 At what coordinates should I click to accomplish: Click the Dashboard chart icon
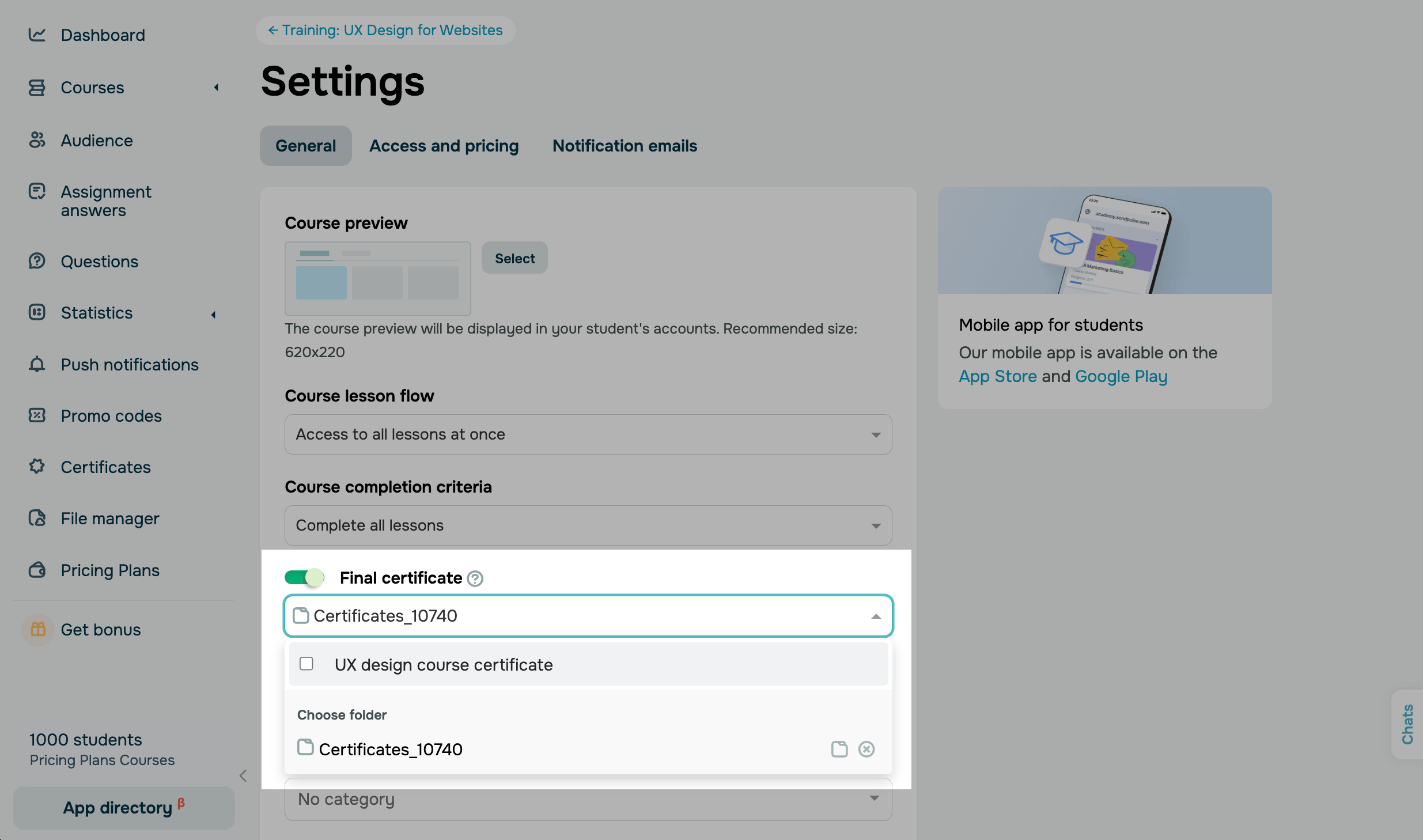click(x=37, y=35)
